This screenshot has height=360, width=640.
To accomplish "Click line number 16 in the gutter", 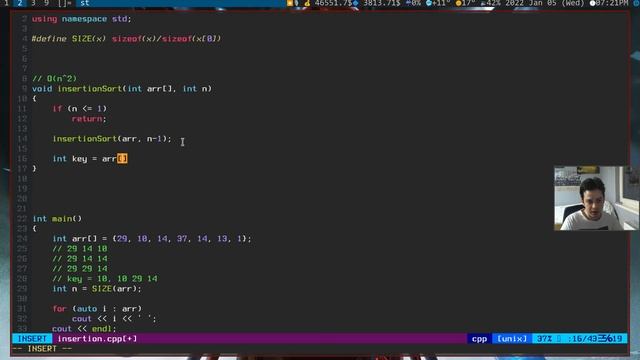I will pyautogui.click(x=22, y=159).
